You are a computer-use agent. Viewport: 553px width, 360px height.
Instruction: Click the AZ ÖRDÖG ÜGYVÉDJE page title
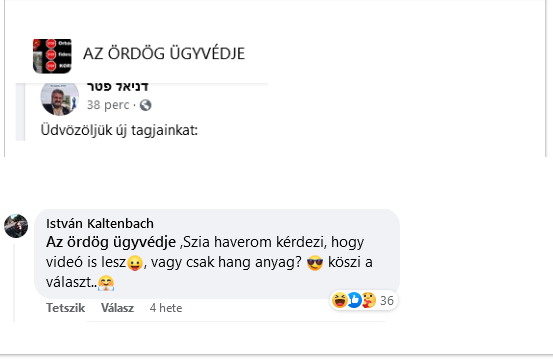click(x=164, y=54)
